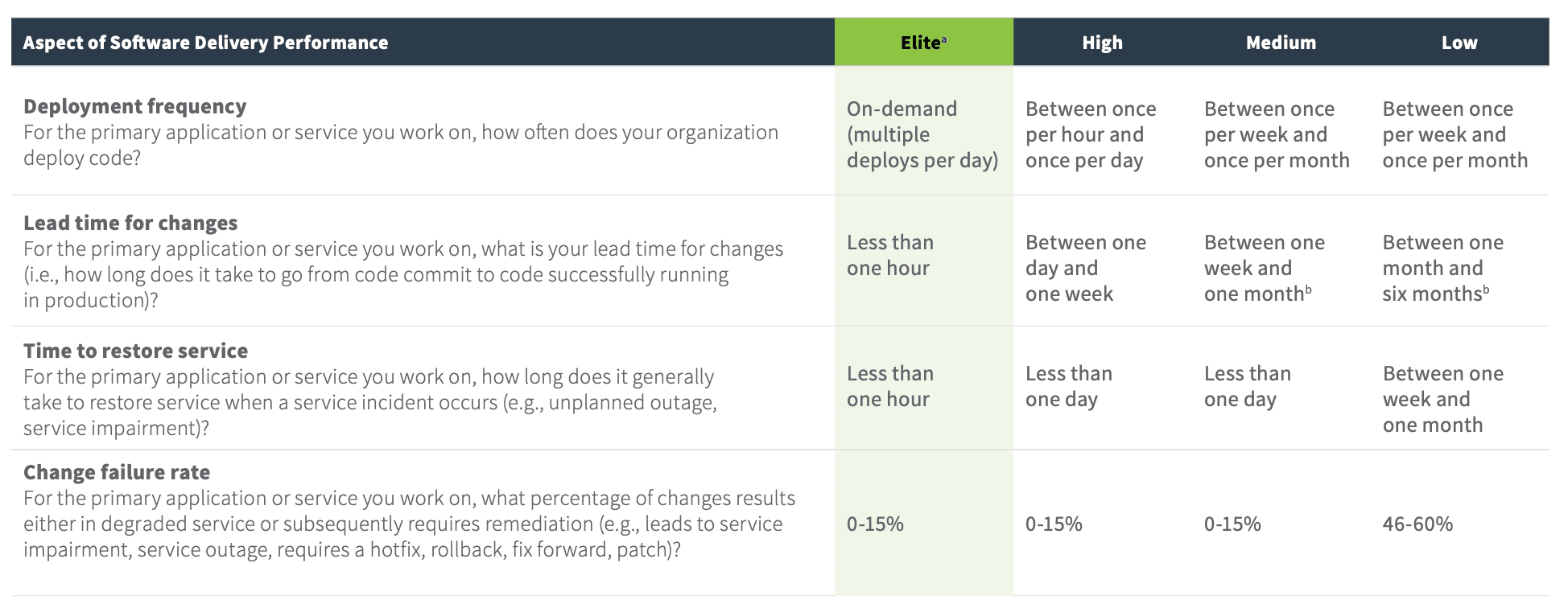The height and width of the screenshot is (600, 1568).
Task: Click the footnote 'a' superscript beside Elite
Action: pyautogui.click(x=944, y=38)
